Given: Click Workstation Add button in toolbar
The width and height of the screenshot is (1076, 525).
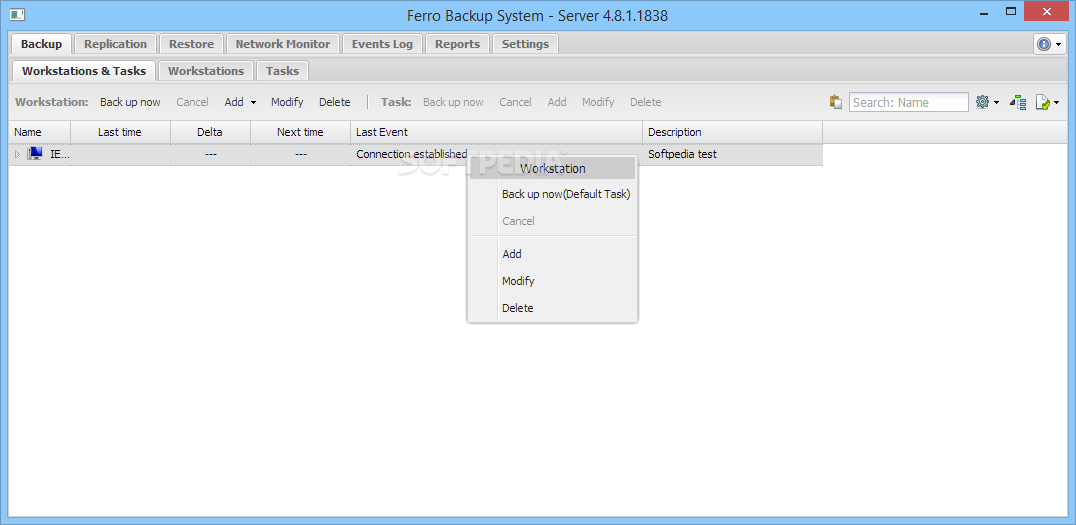Looking at the screenshot, I should pos(234,102).
